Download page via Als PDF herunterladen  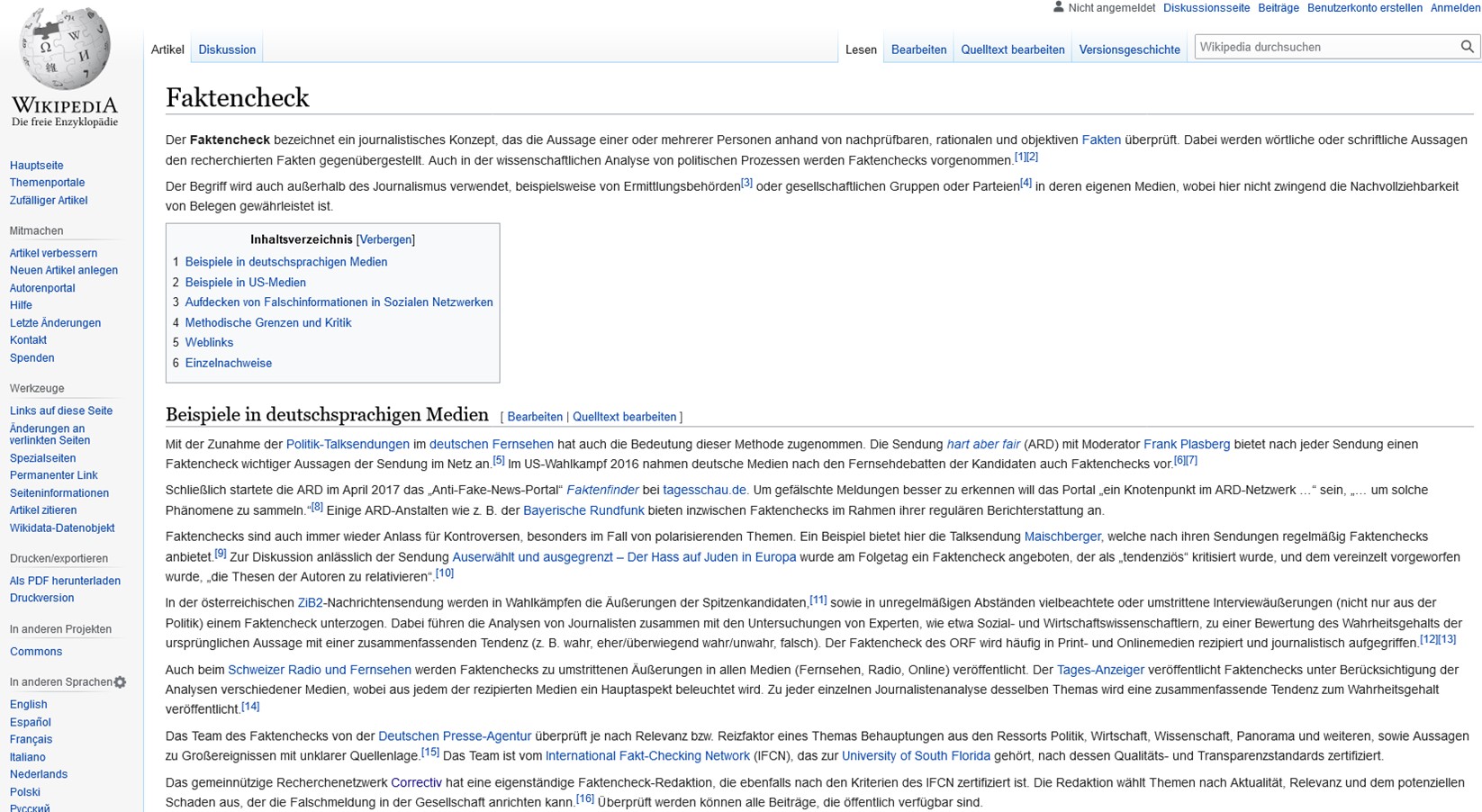pyautogui.click(x=65, y=581)
